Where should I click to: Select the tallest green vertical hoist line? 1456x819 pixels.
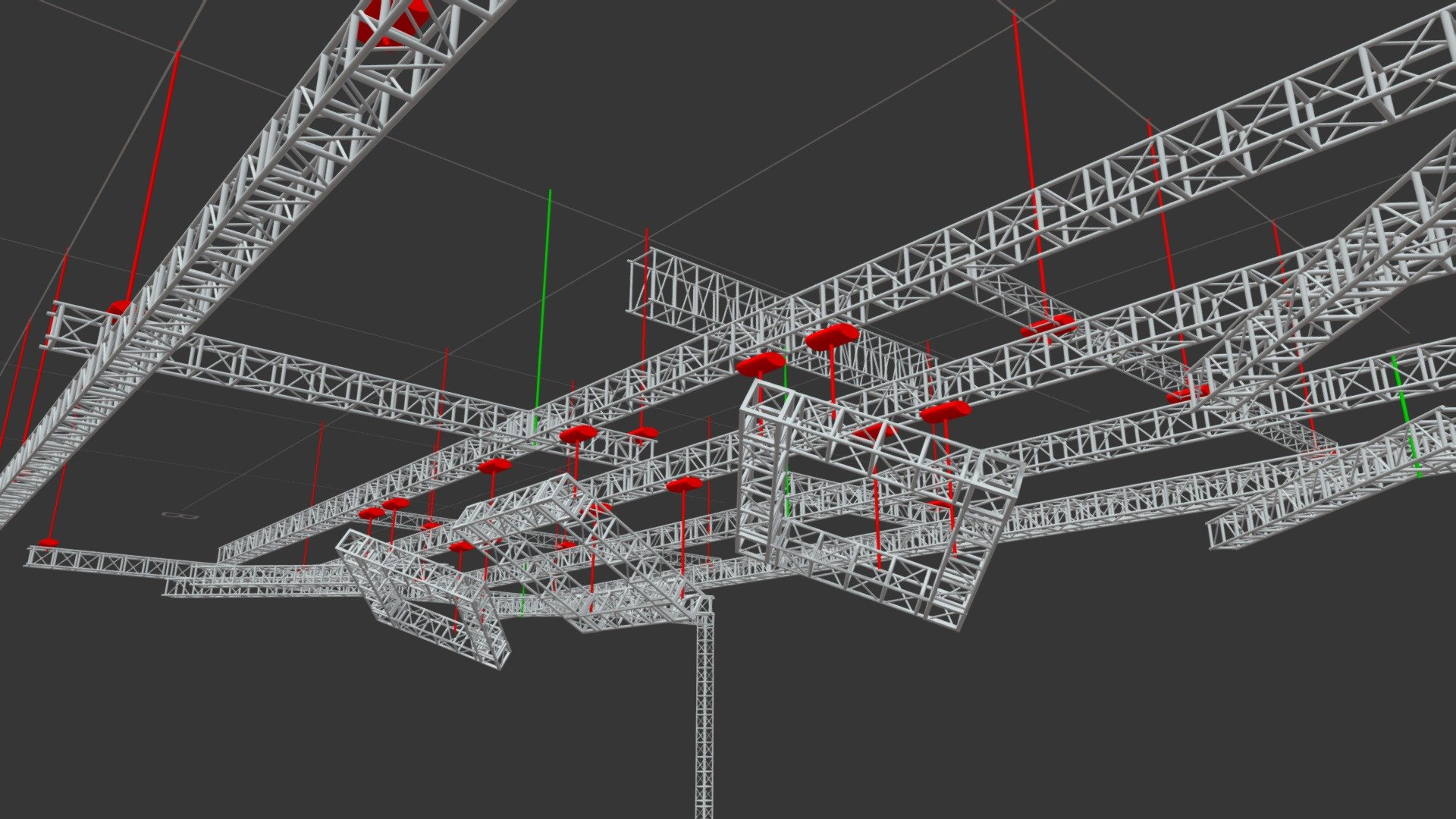543,317
